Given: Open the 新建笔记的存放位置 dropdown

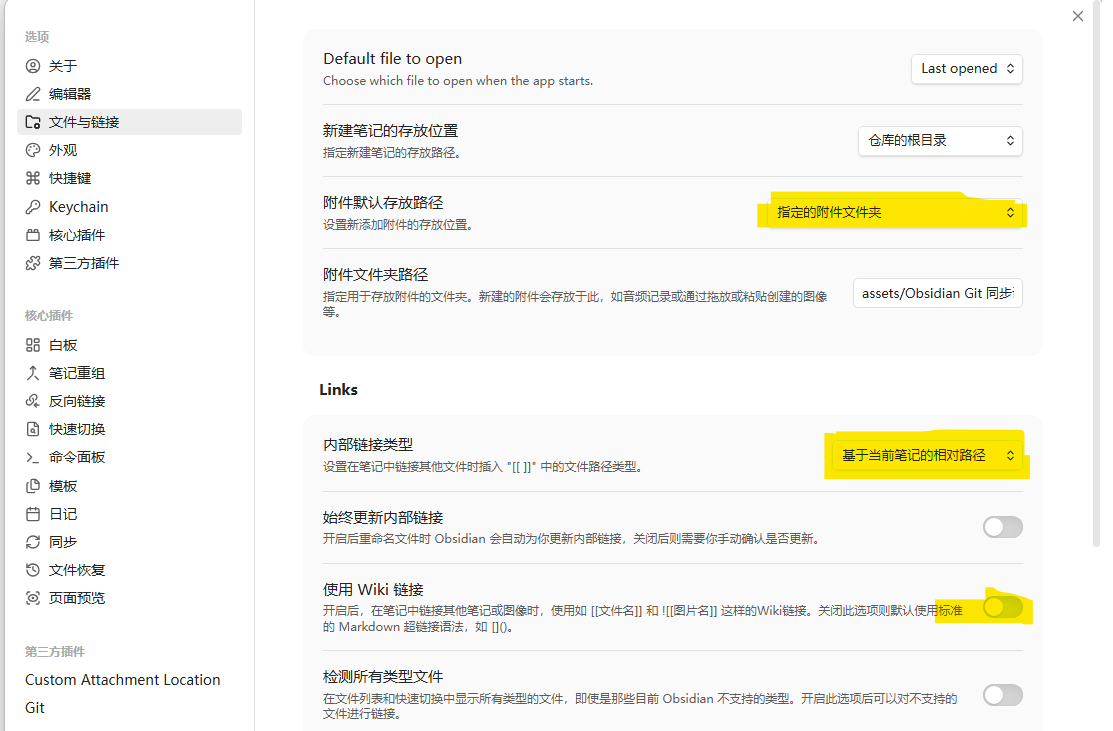Looking at the screenshot, I should click(939, 141).
